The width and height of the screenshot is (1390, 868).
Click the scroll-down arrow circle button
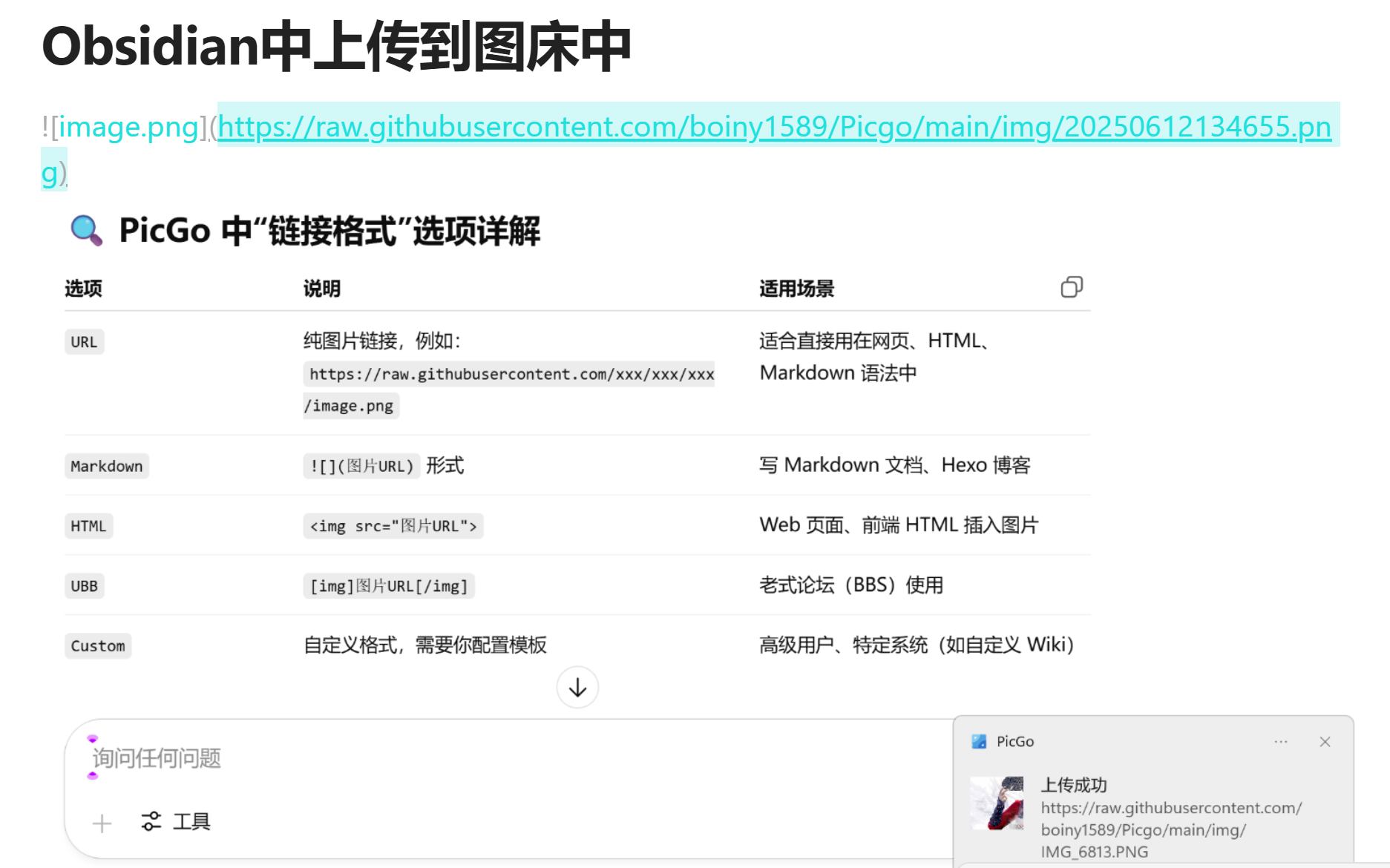point(577,688)
